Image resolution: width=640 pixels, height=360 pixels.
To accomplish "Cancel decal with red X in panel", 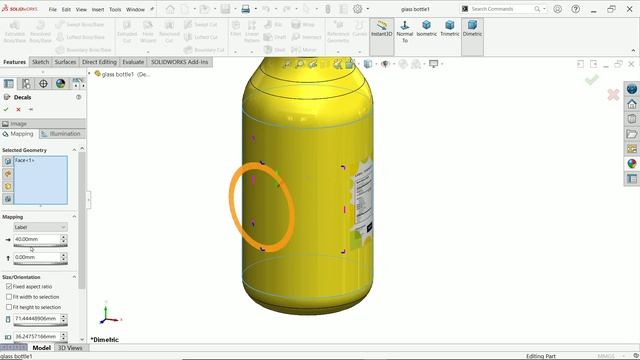I will coord(18,109).
